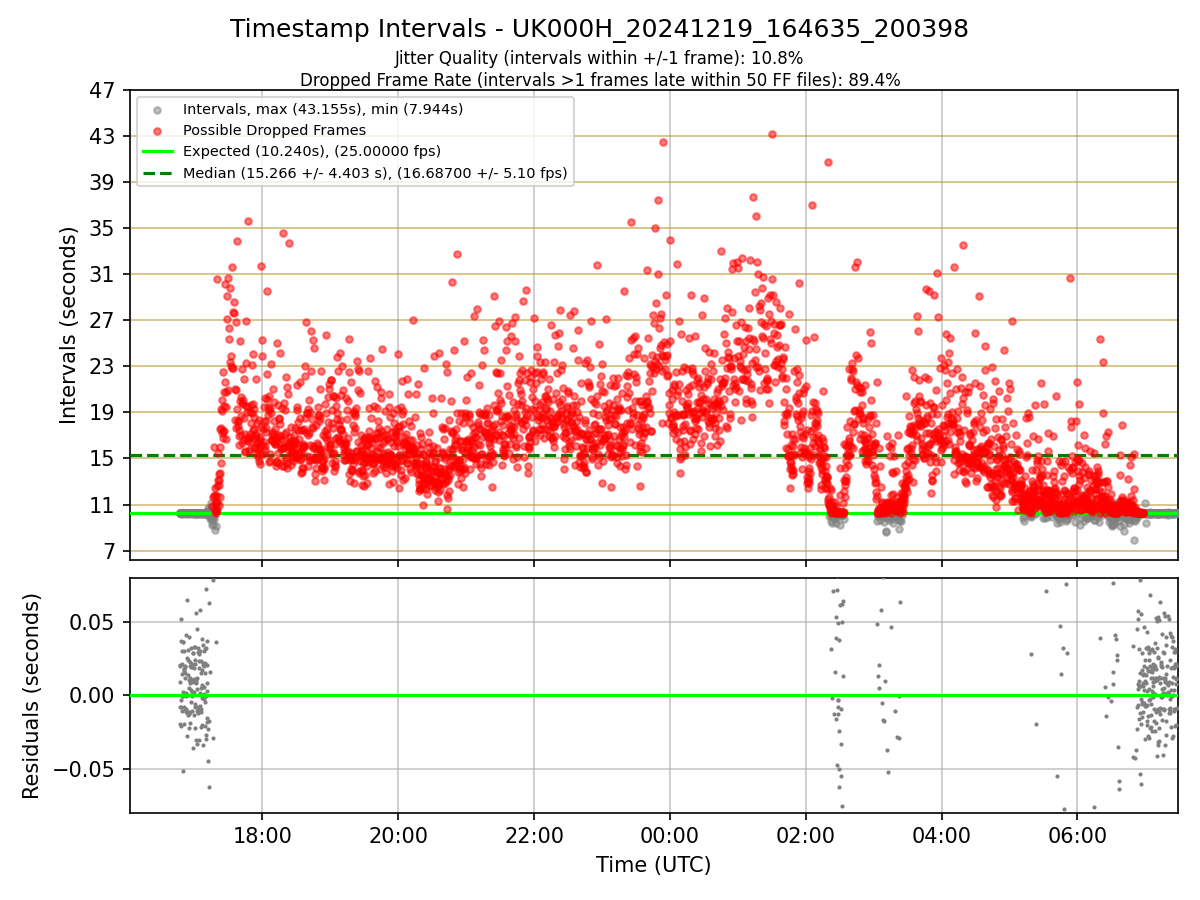Image resolution: width=1200 pixels, height=900 pixels.
Task: Click the residuals tick label 0.05
Action: (94, 622)
